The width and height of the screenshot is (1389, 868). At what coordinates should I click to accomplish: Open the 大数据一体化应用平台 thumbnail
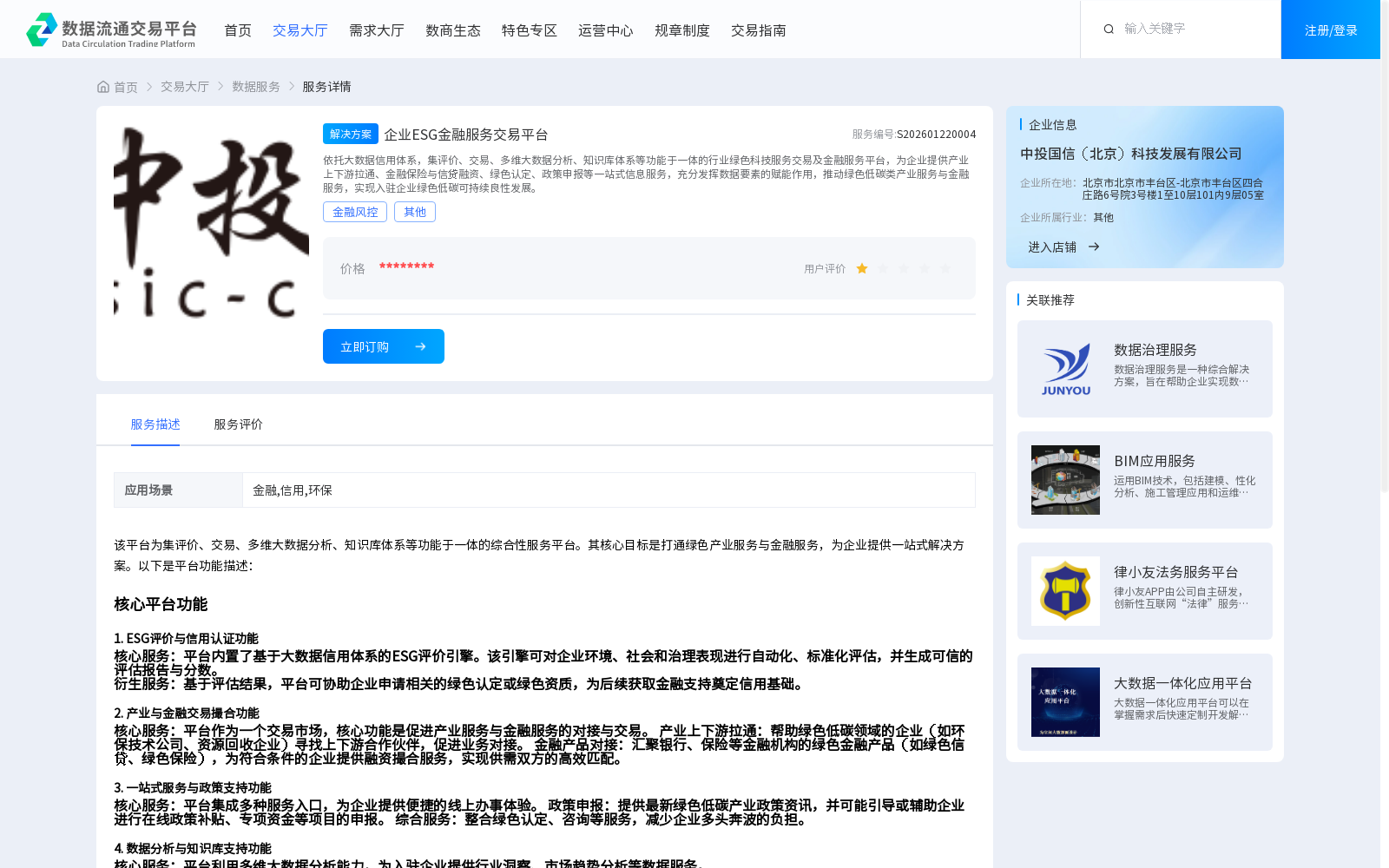1065,702
